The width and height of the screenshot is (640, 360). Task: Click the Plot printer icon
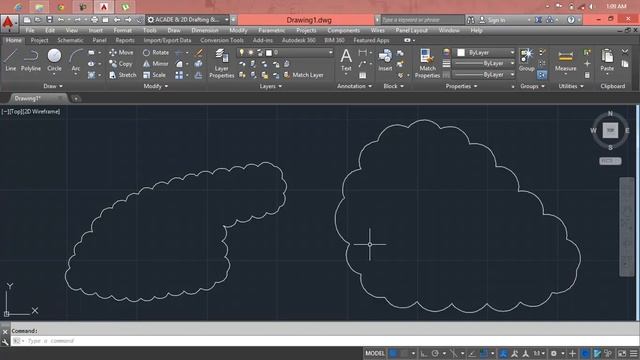tap(95, 20)
